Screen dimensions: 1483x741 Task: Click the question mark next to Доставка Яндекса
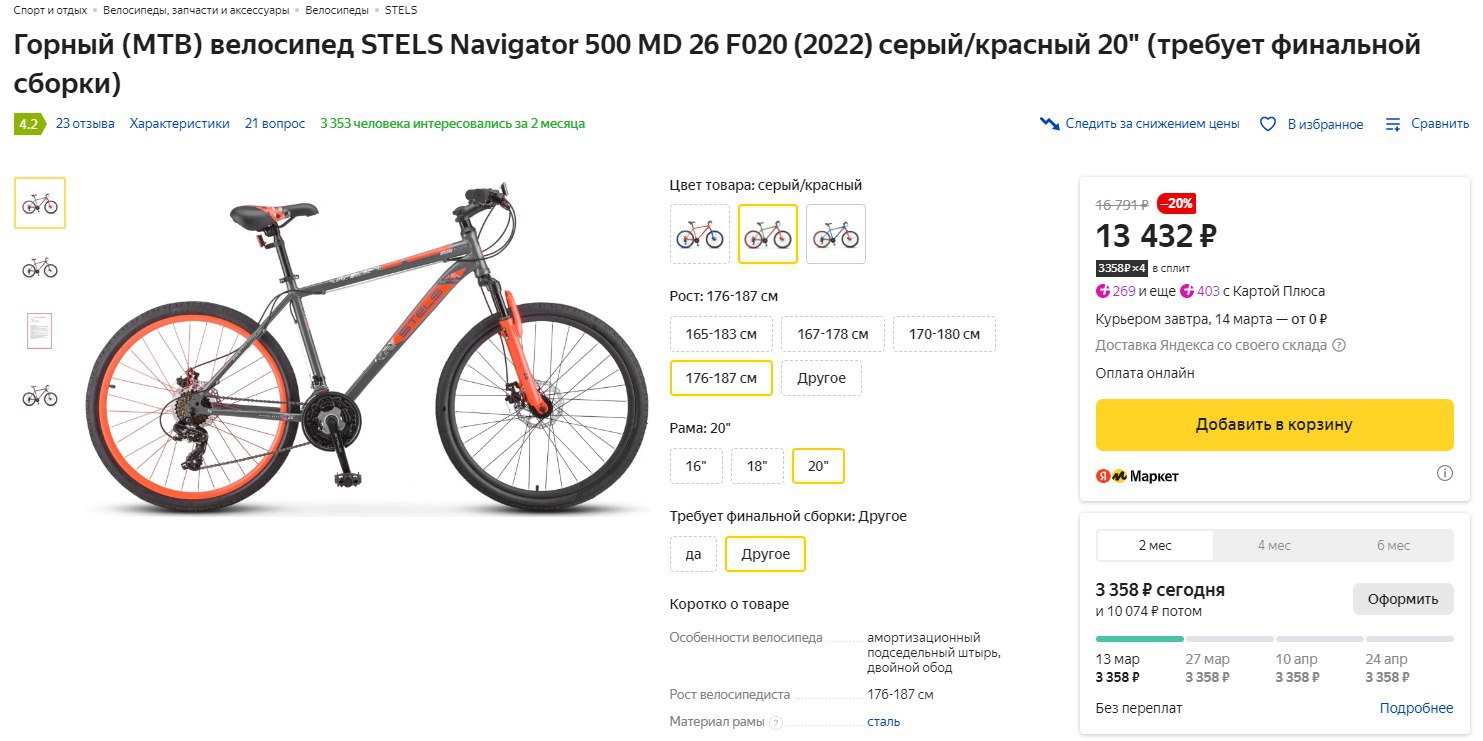(1339, 345)
